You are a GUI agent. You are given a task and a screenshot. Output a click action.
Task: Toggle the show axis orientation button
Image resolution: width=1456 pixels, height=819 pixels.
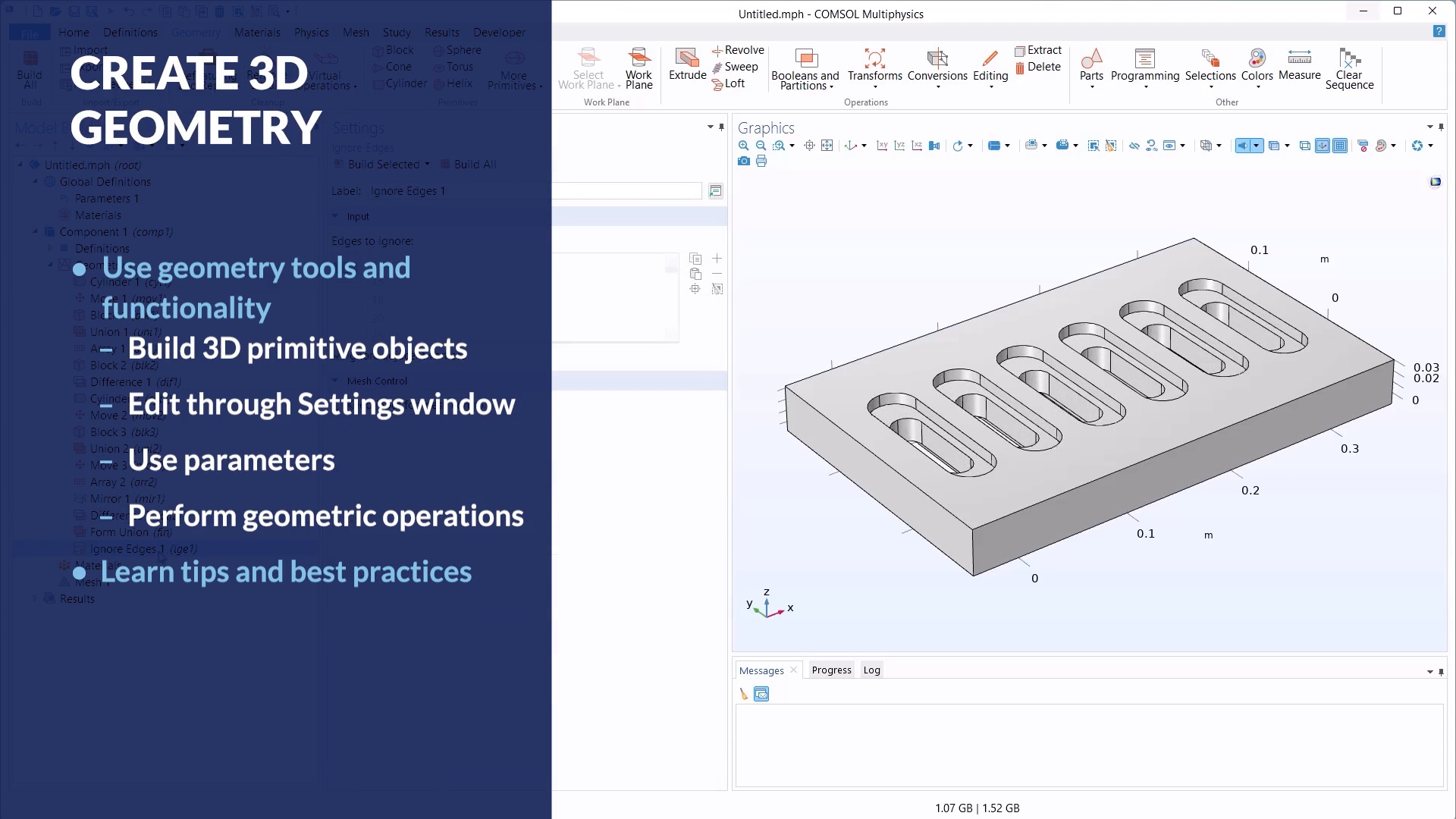point(1323,146)
